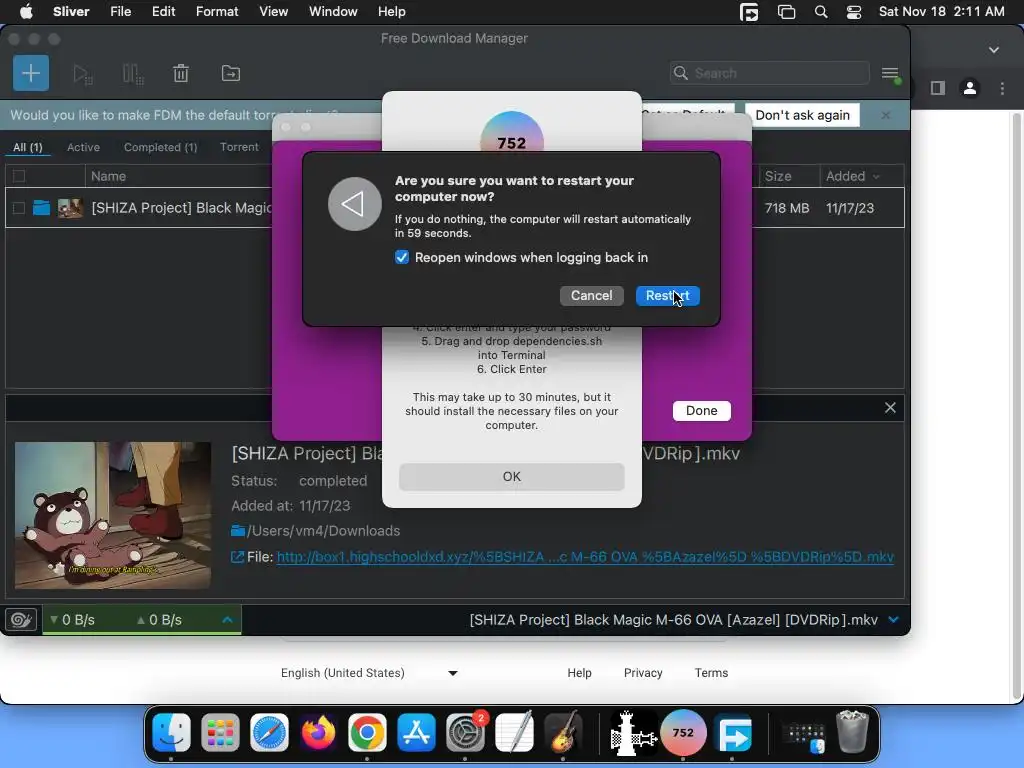Click the delete trash icon in toolbar

pos(181,73)
